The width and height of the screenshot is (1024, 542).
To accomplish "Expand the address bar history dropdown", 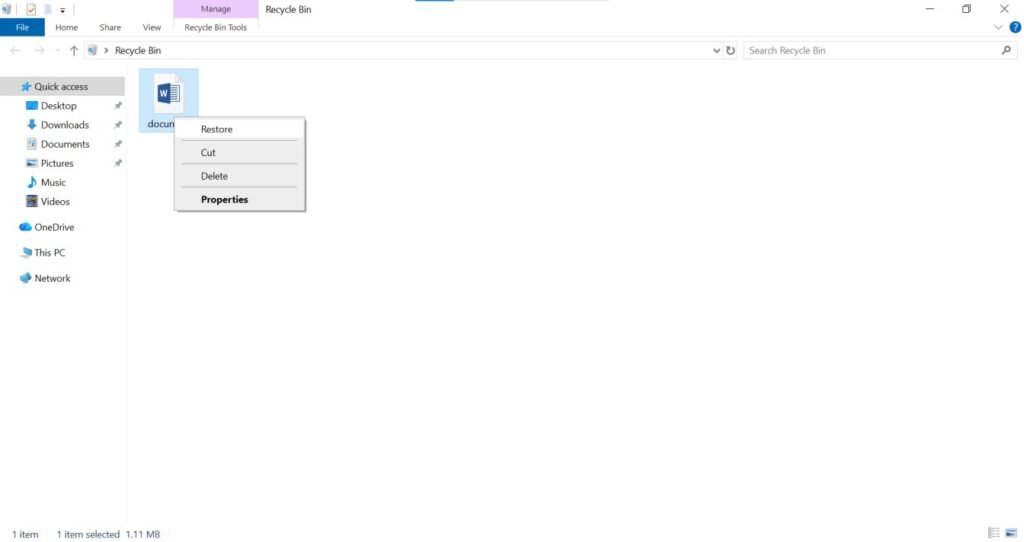I will tap(716, 50).
